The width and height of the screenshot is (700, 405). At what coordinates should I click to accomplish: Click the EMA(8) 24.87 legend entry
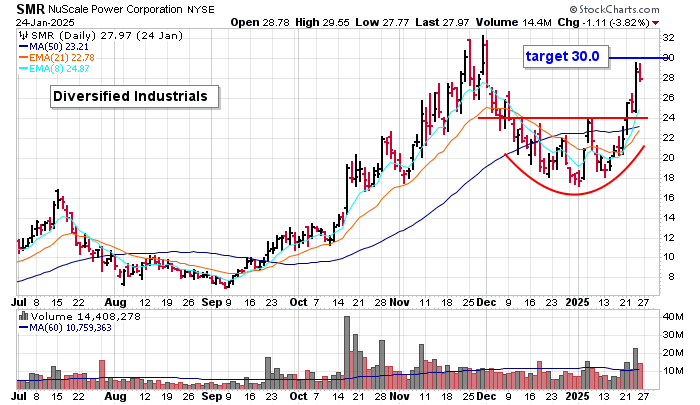(54, 69)
